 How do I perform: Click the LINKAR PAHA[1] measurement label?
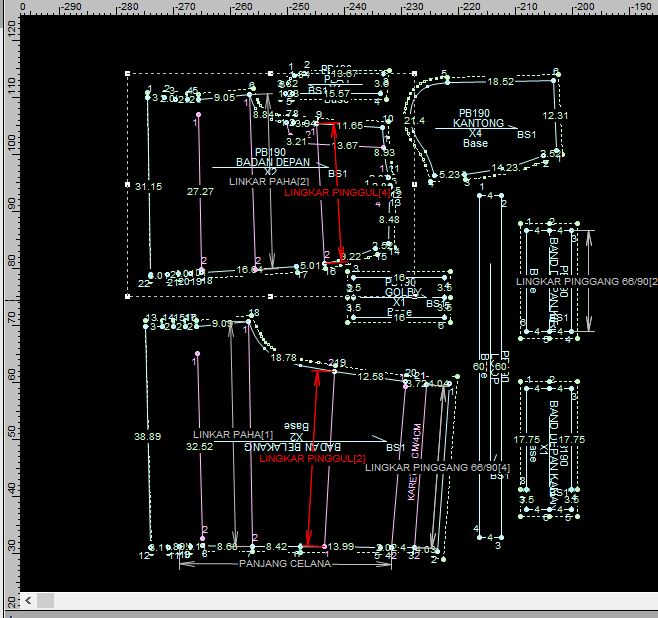pos(233,434)
